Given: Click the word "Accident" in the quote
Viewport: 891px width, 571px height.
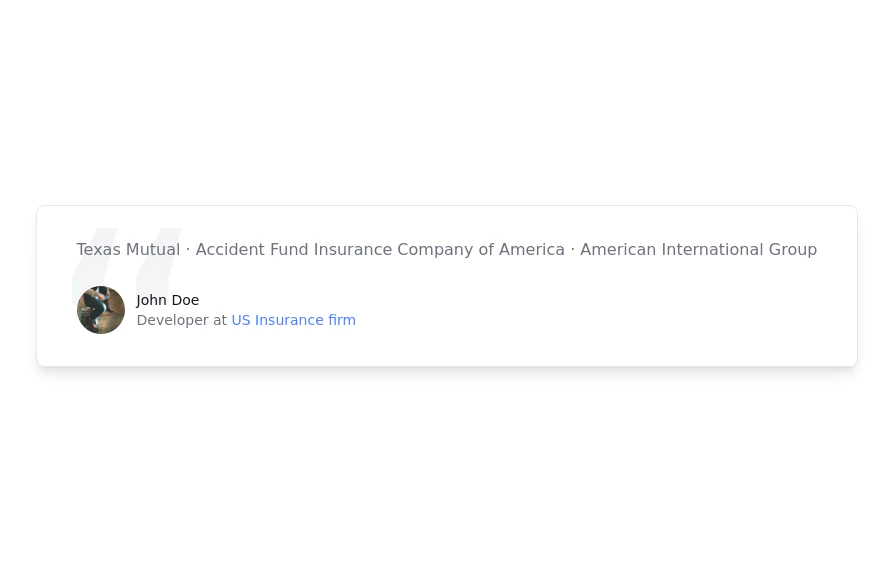Looking at the screenshot, I should (x=230, y=249).
